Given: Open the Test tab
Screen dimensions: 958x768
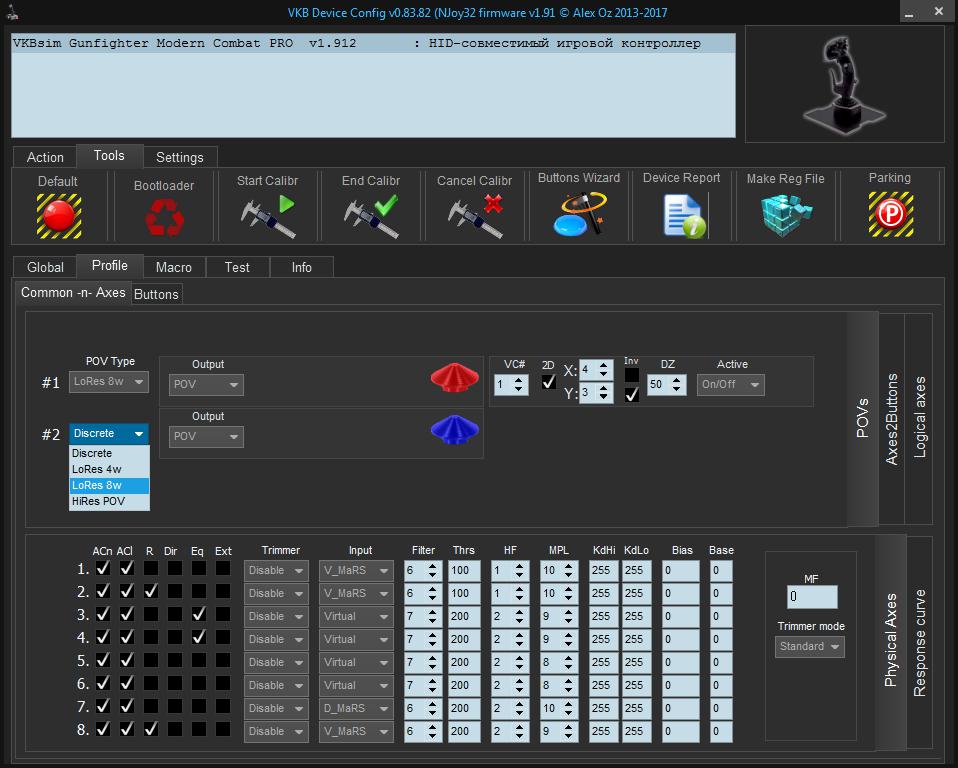Looking at the screenshot, I should pos(237,267).
